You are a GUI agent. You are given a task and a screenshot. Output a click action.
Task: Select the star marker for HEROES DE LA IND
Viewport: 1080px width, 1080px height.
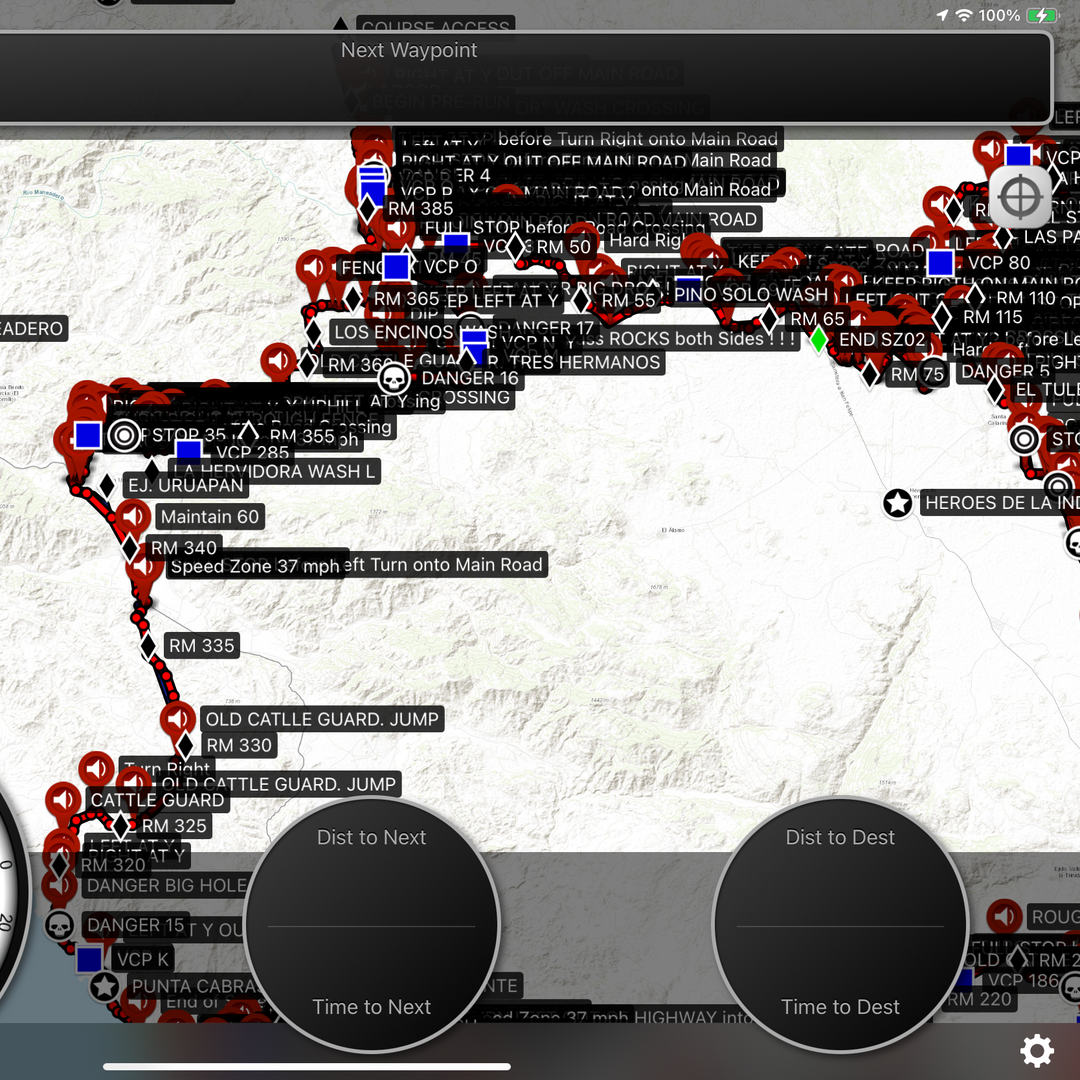click(898, 503)
